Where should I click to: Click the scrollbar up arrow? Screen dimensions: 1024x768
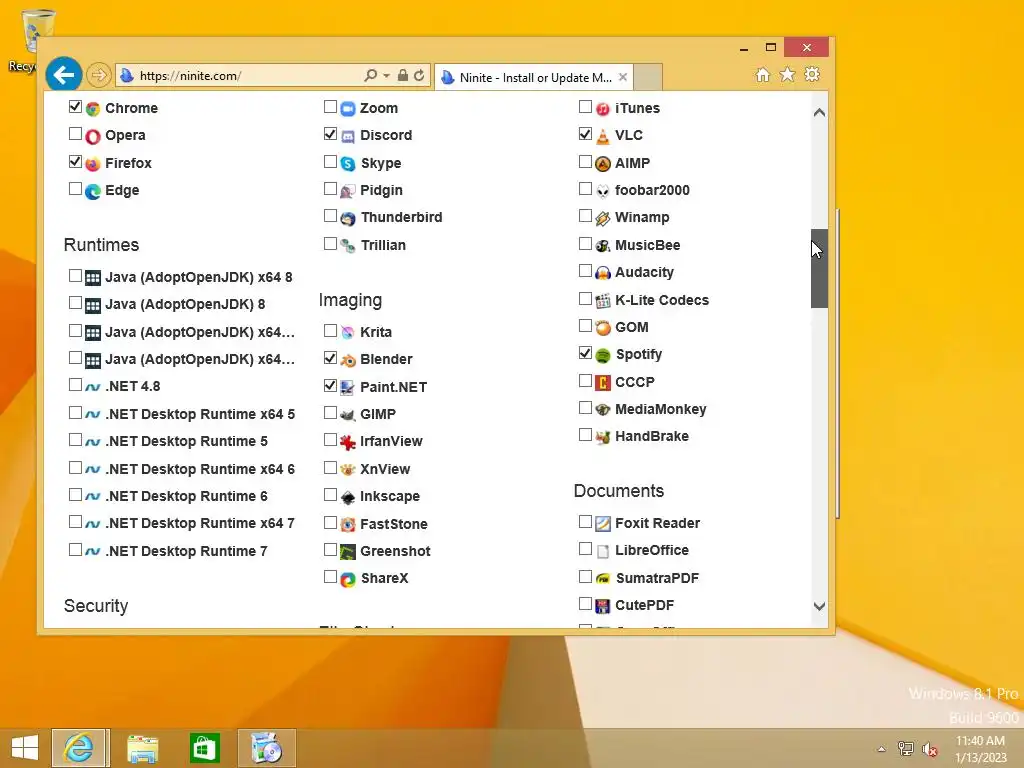pos(820,112)
